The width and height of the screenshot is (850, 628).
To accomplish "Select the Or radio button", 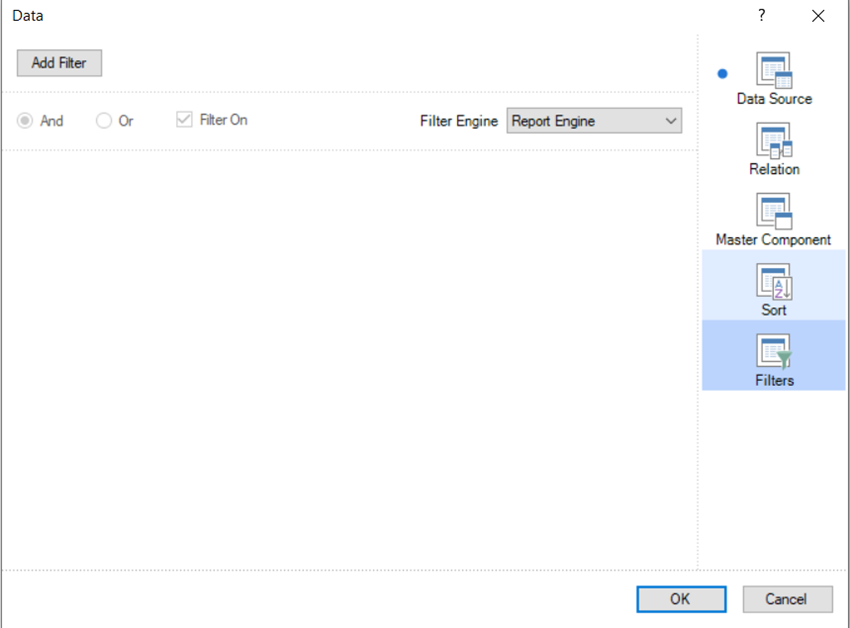I will click(104, 120).
